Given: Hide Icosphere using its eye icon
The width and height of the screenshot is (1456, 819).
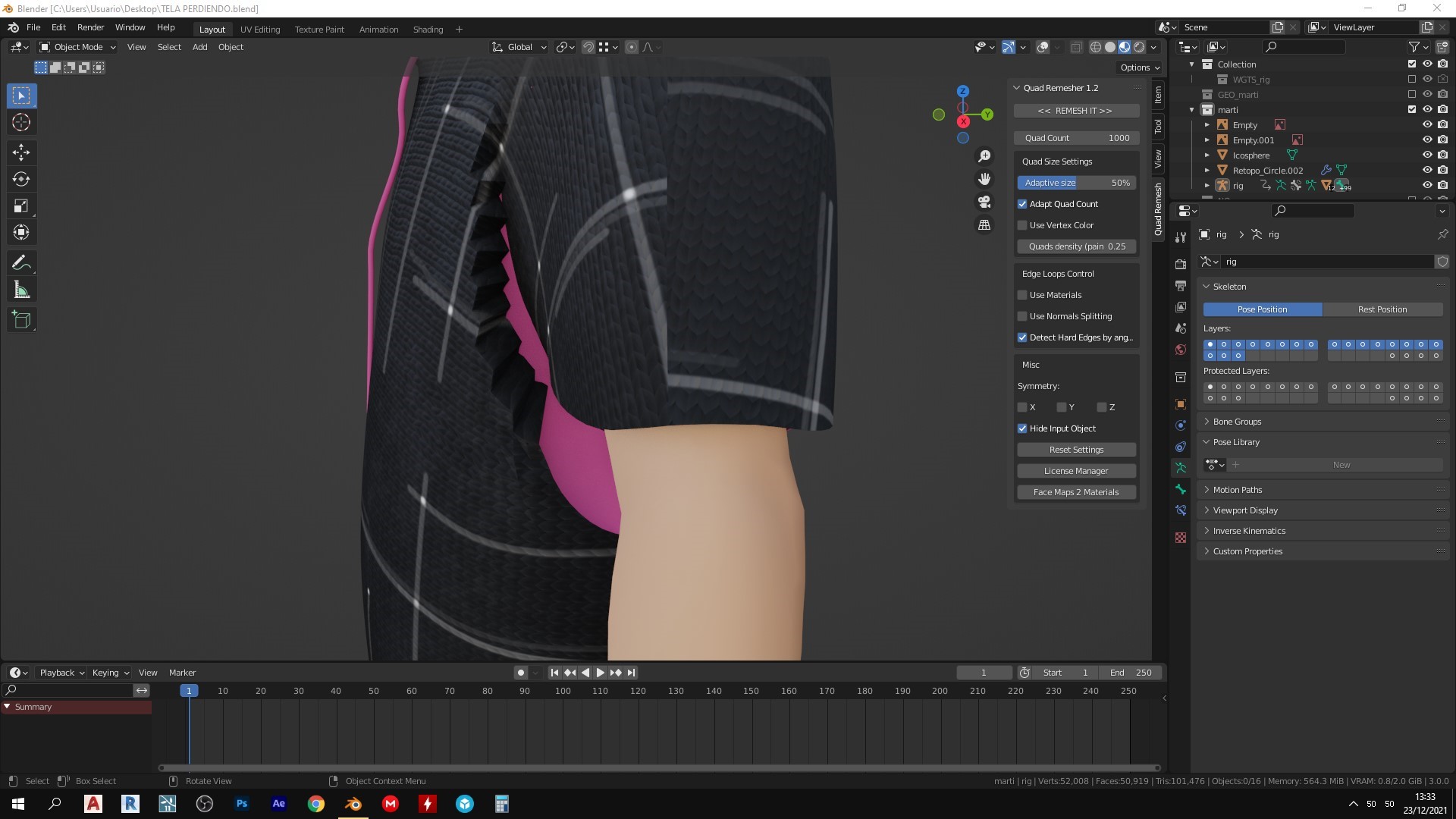Looking at the screenshot, I should click(1426, 155).
